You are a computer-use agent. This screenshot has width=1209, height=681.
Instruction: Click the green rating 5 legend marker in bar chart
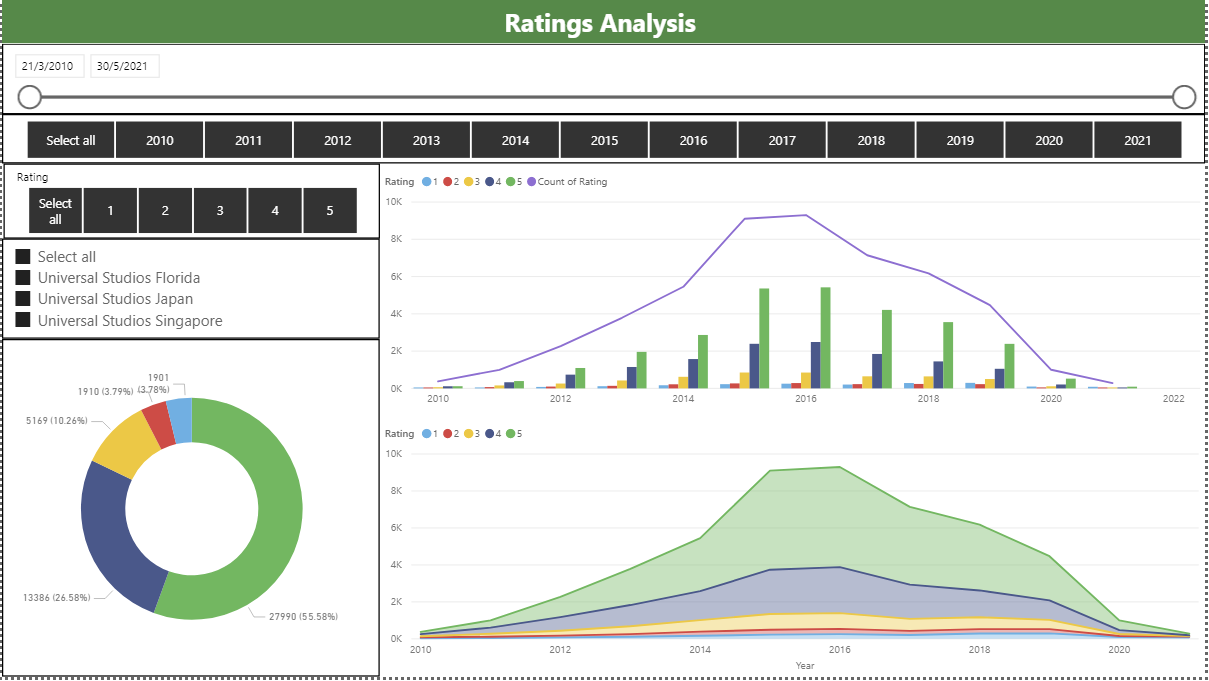(510, 182)
